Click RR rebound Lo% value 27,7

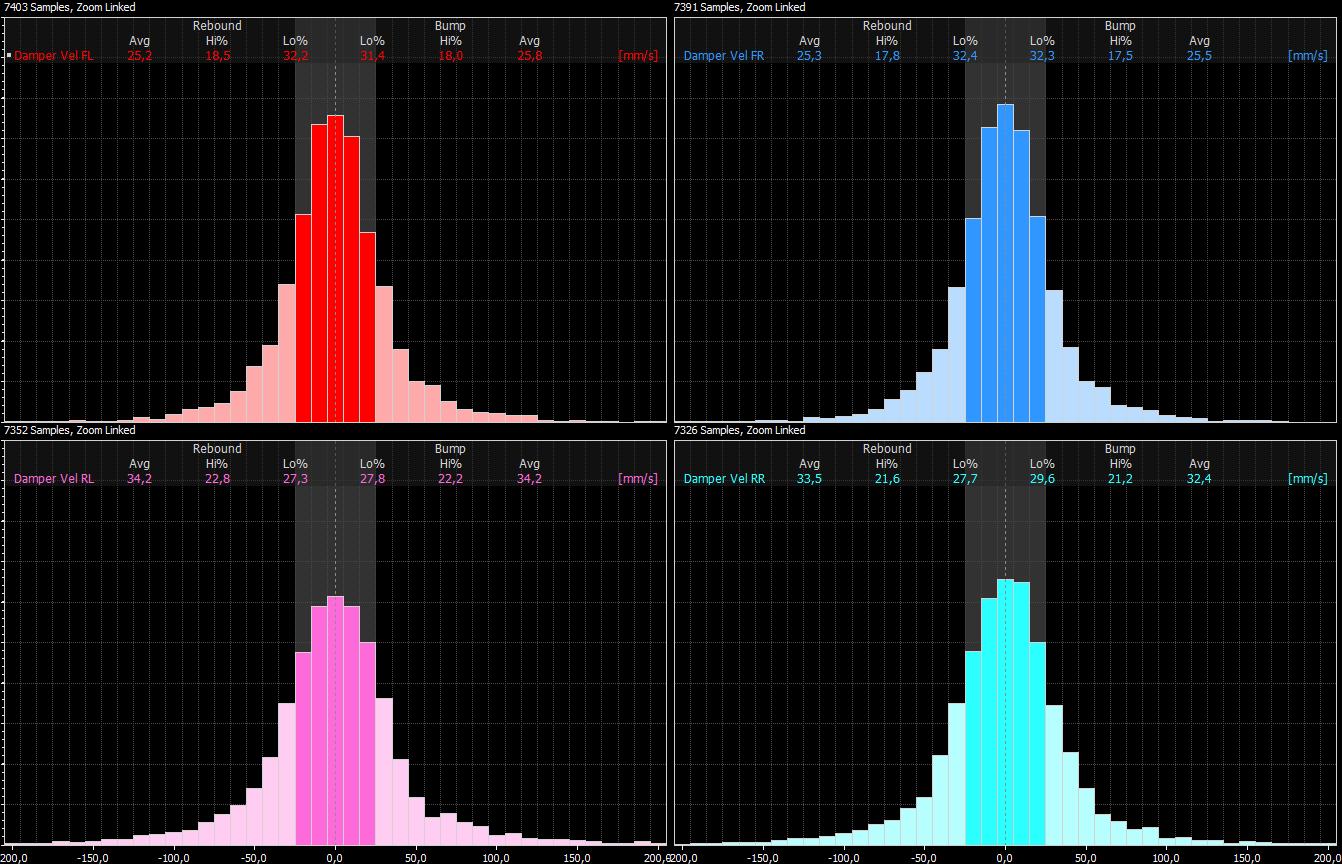(965, 479)
